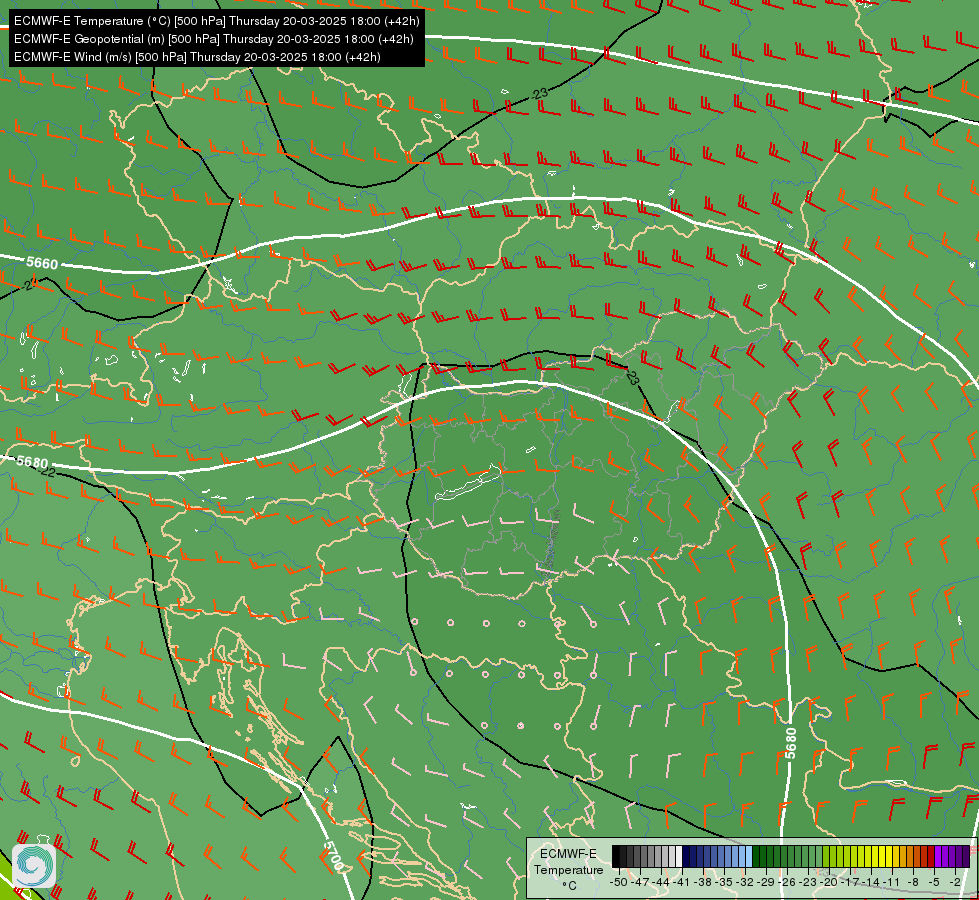Select the ECMWF-E Temperature 500 hPa title line
Image resolution: width=979 pixels, height=900 pixels.
point(216,21)
